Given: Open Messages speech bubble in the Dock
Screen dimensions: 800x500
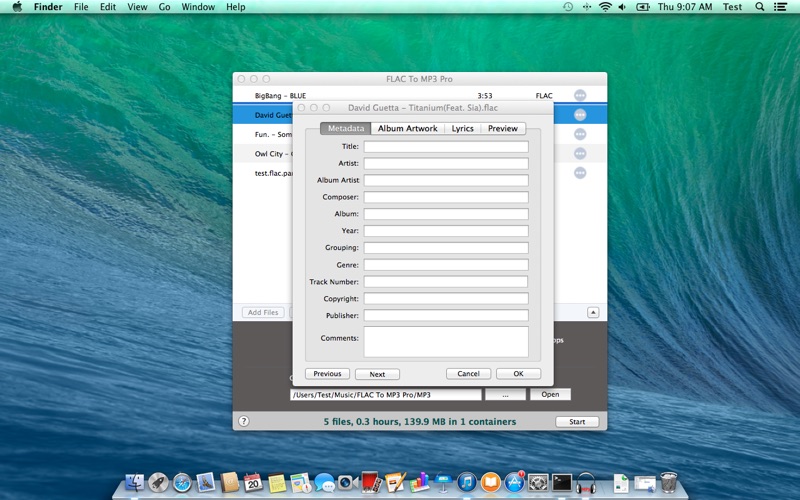Looking at the screenshot, I should tap(324, 482).
